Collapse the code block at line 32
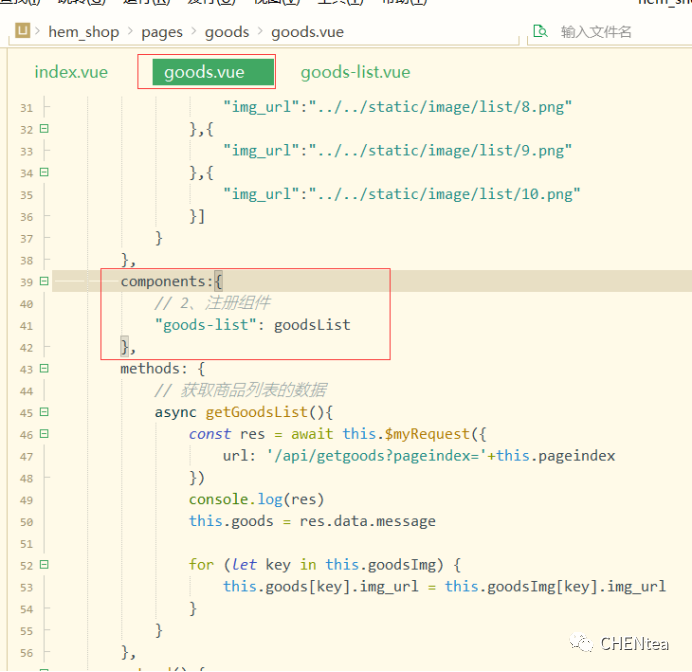Viewport: 692px width, 672px height. [44, 129]
